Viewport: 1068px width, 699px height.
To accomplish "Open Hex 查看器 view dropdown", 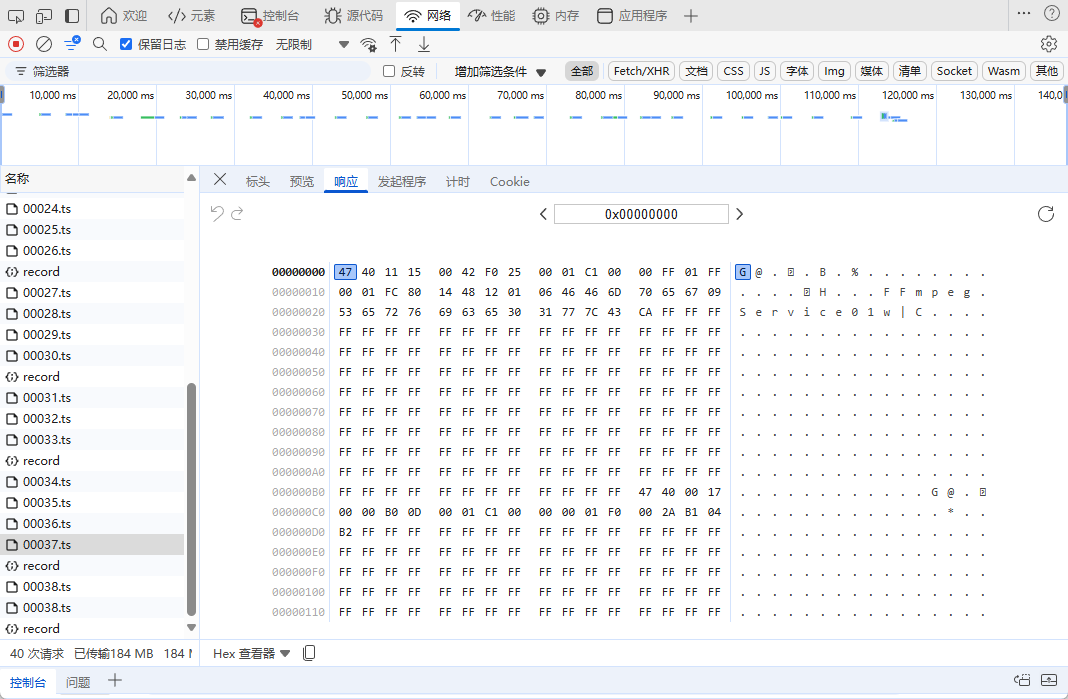I will click(251, 653).
